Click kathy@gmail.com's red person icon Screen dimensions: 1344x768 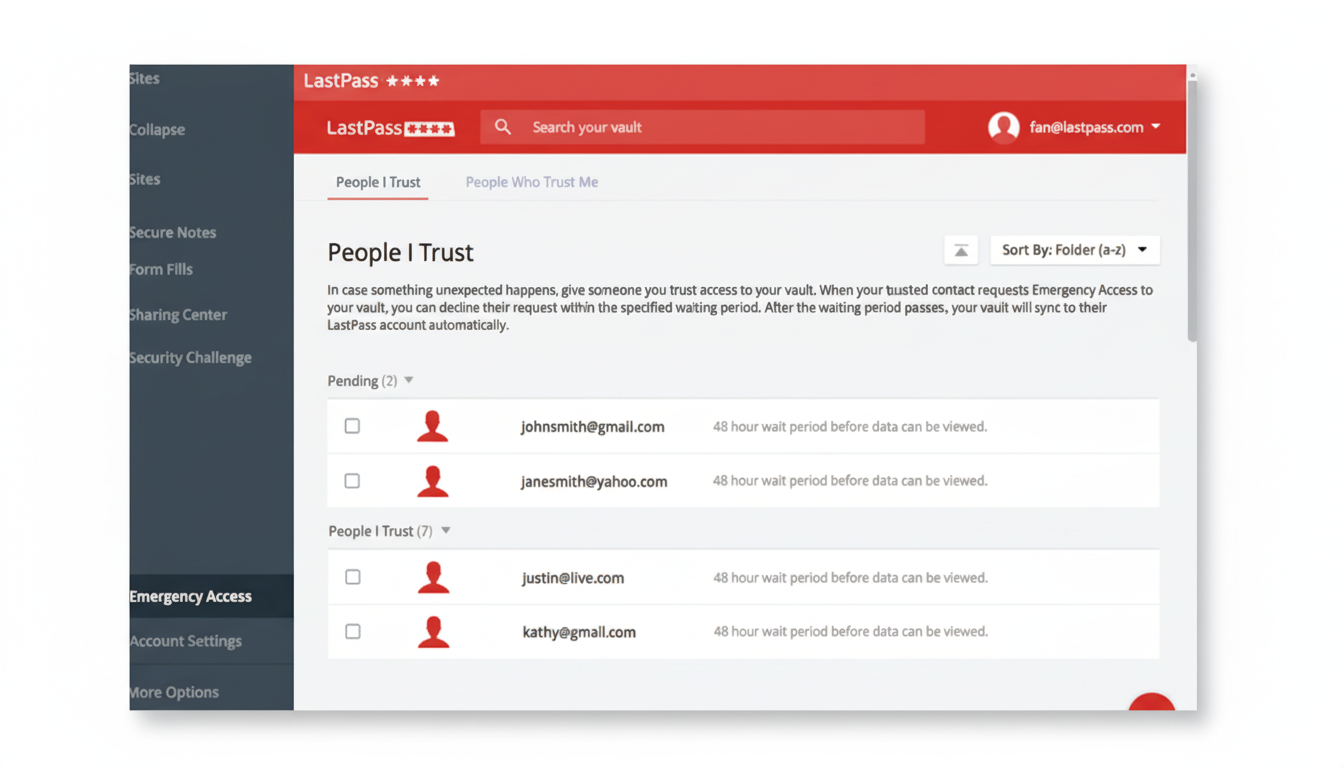(432, 632)
